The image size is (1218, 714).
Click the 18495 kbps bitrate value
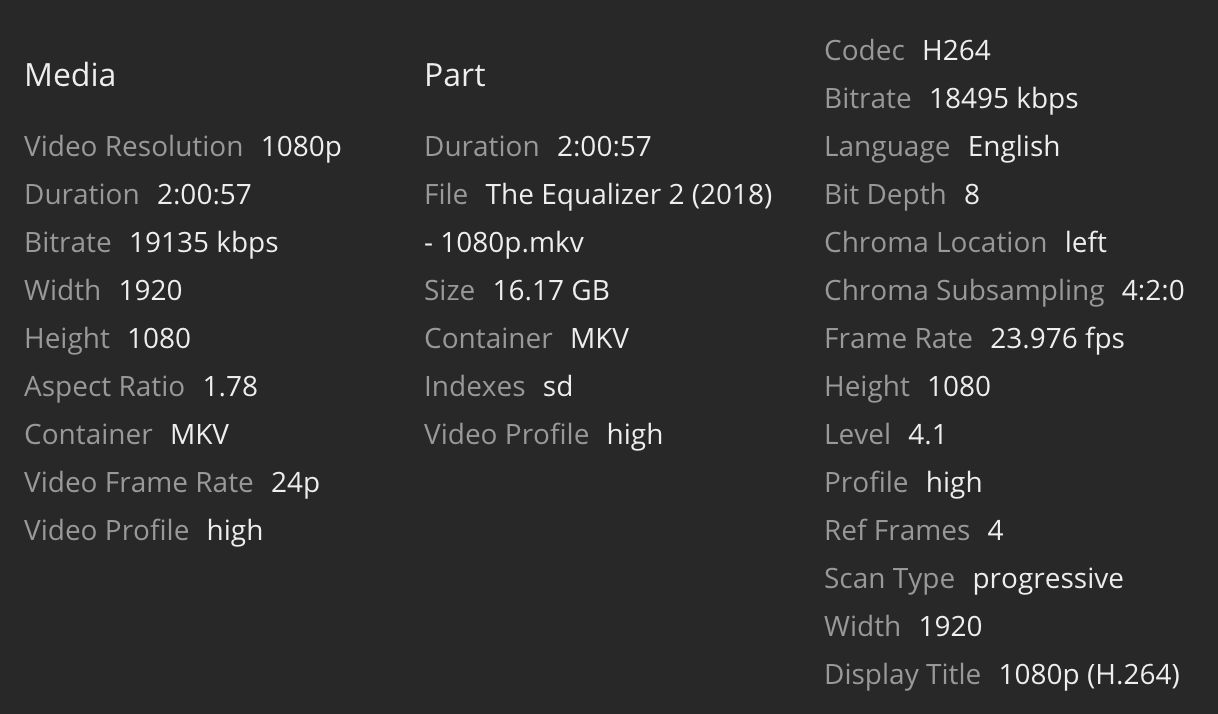(1004, 98)
